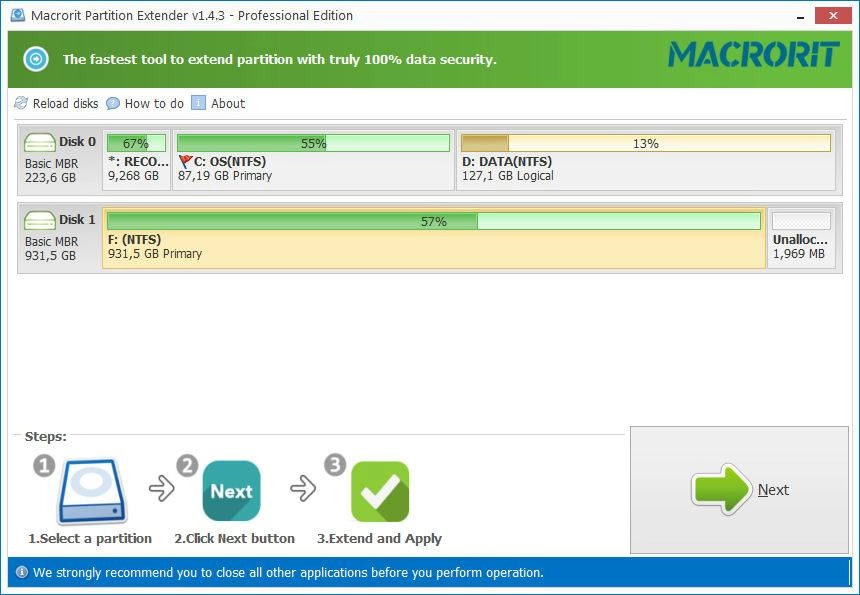
Task: Click the Reload disks icon
Action: pos(21,103)
